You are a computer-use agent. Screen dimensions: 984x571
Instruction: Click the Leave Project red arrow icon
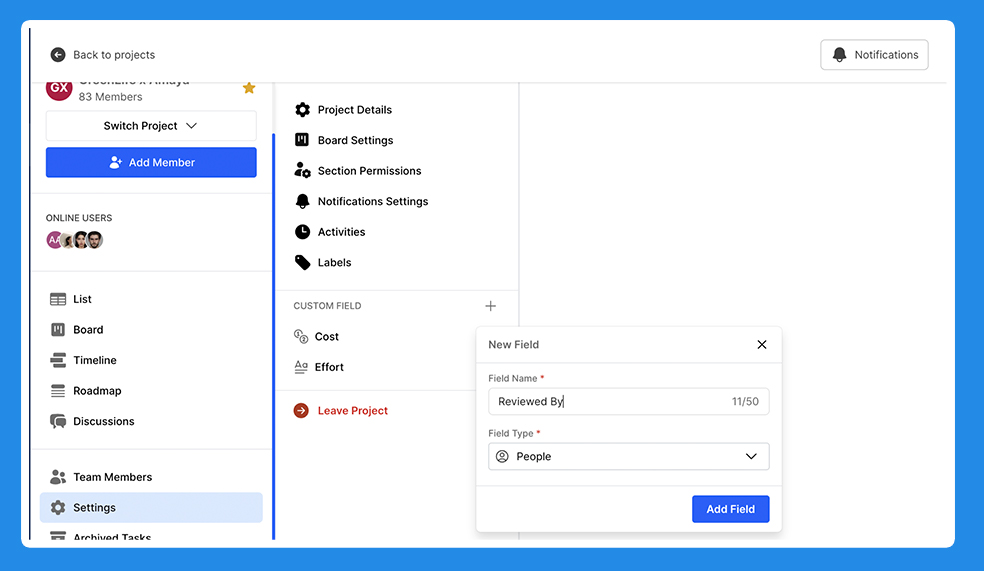301,410
